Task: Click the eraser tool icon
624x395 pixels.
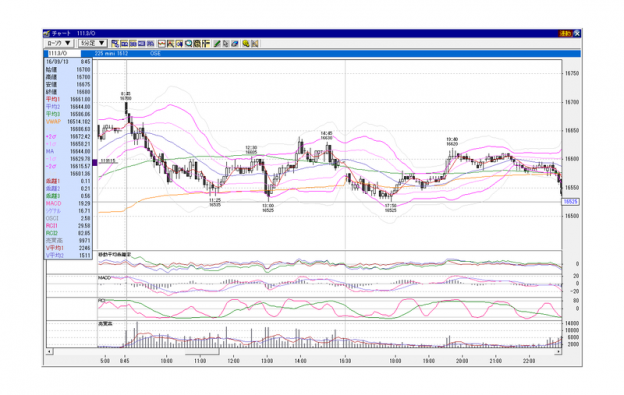Action: coord(235,43)
